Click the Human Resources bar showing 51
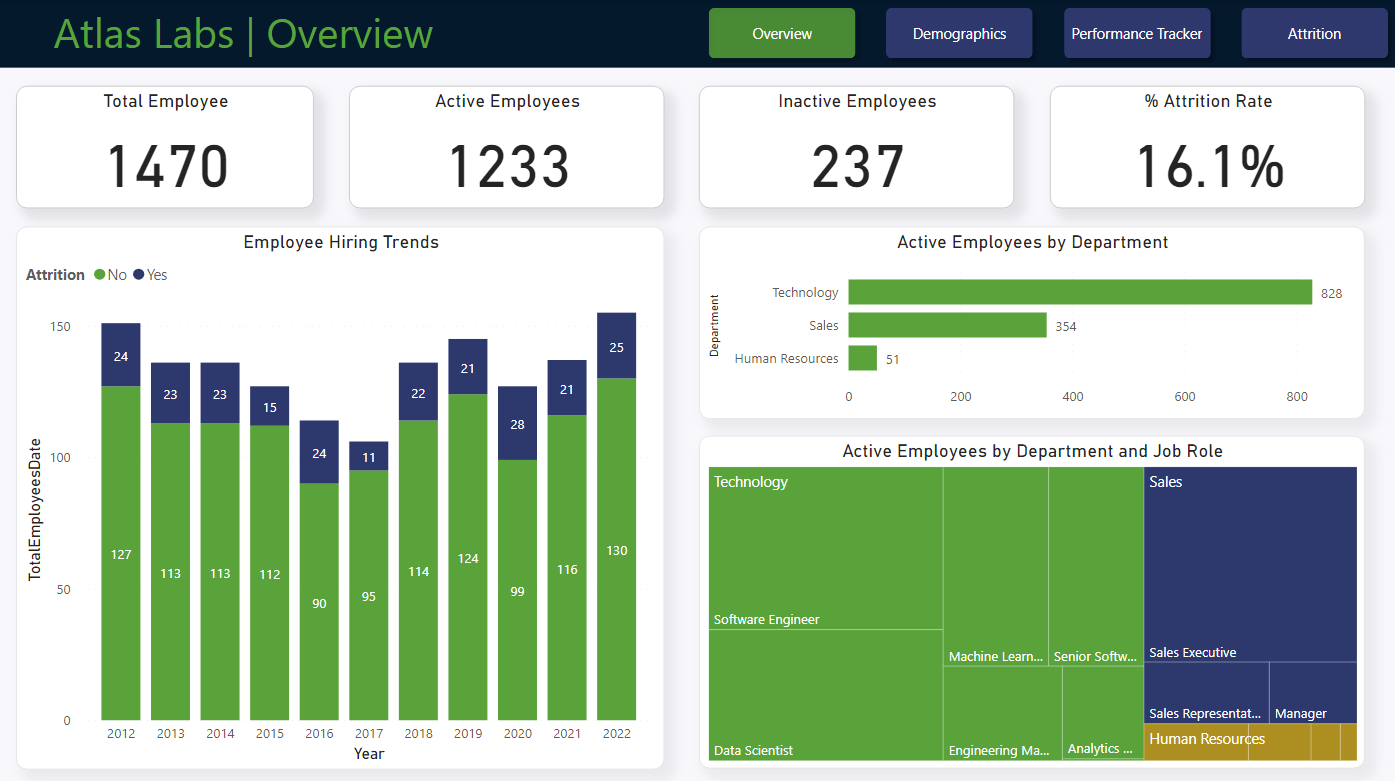 pyautogui.click(x=862, y=358)
